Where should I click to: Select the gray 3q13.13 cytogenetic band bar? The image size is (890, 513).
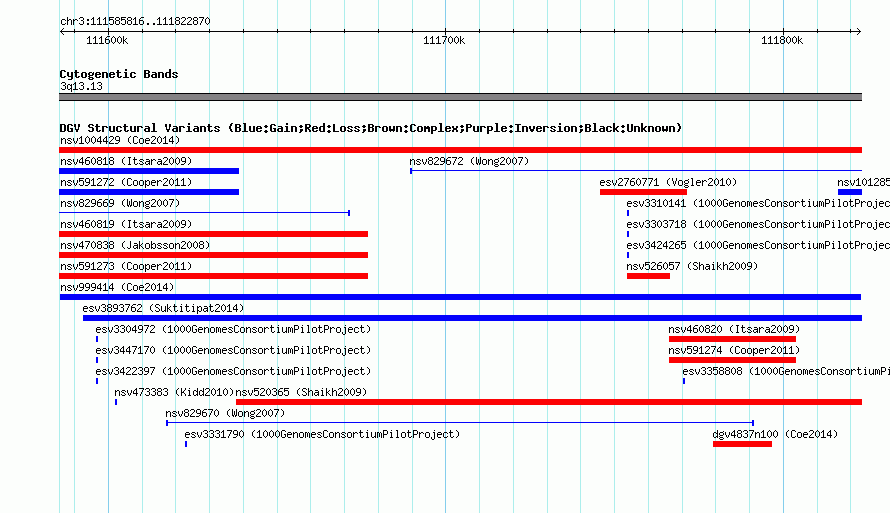(460, 97)
